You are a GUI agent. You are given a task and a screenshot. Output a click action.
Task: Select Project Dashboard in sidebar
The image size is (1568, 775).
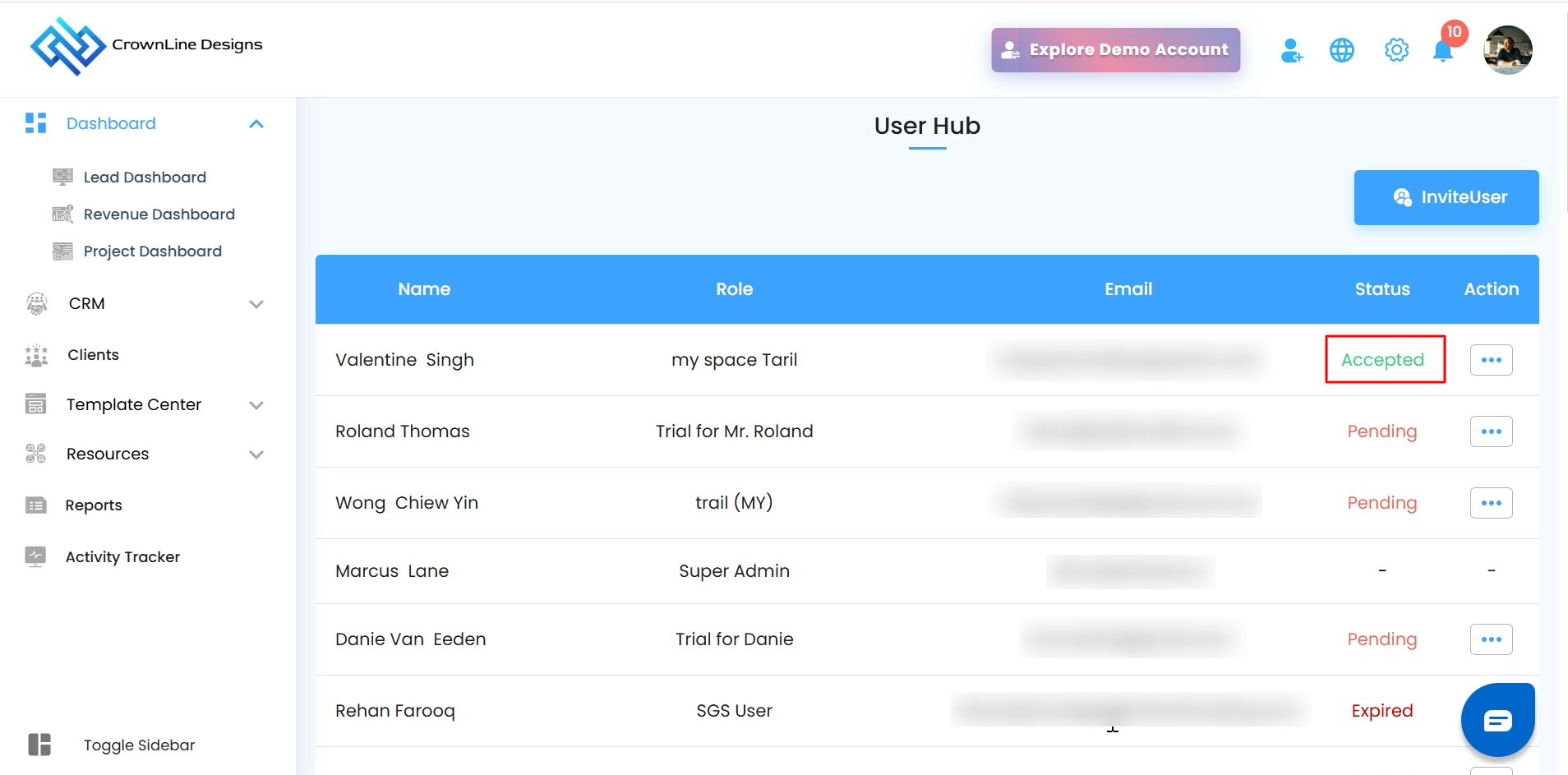[152, 251]
